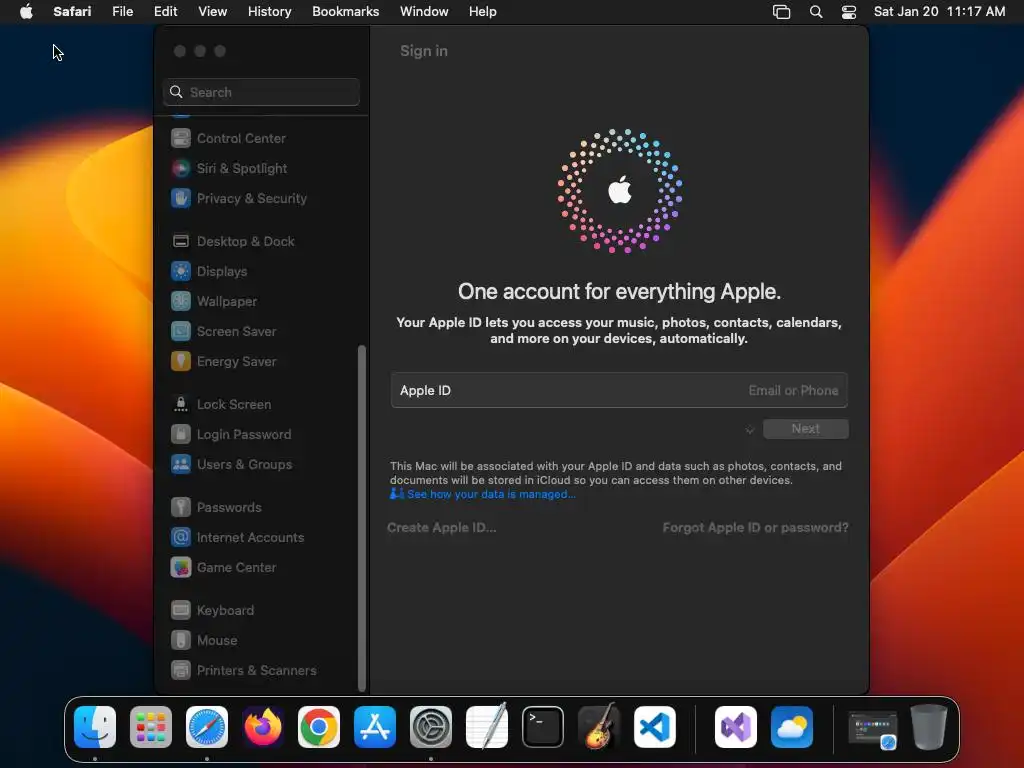1024x768 pixels.
Task: Open the Help menu
Action: click(483, 11)
